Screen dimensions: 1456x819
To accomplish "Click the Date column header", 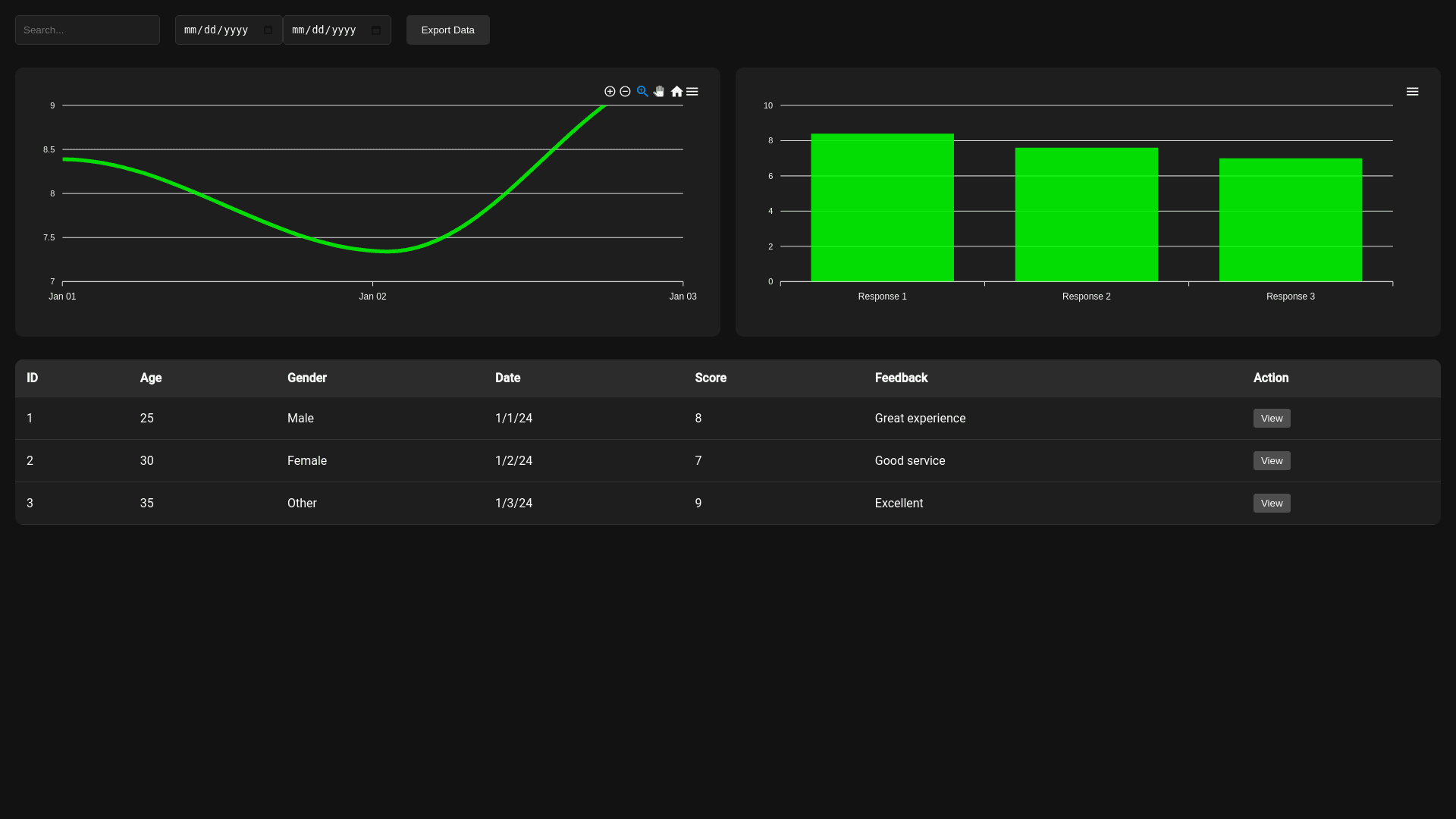I will click(507, 378).
